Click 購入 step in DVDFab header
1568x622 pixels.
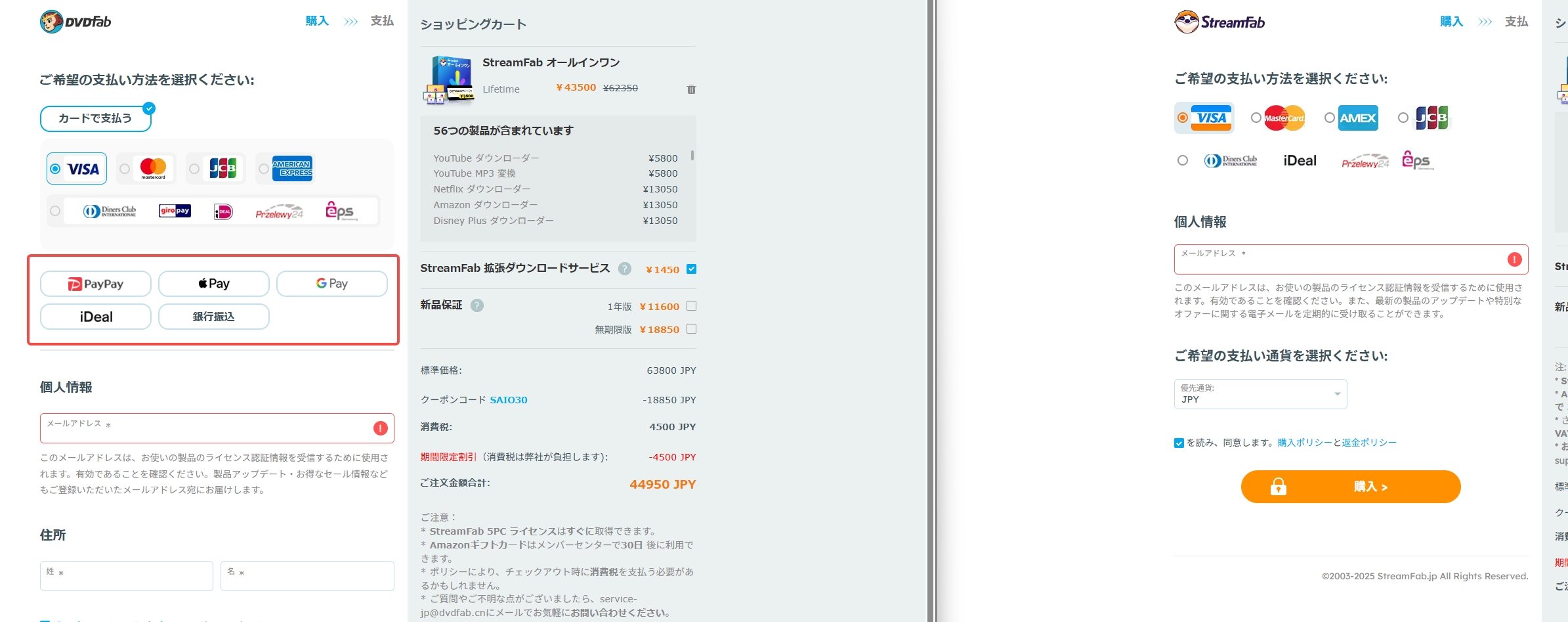pyautogui.click(x=317, y=21)
